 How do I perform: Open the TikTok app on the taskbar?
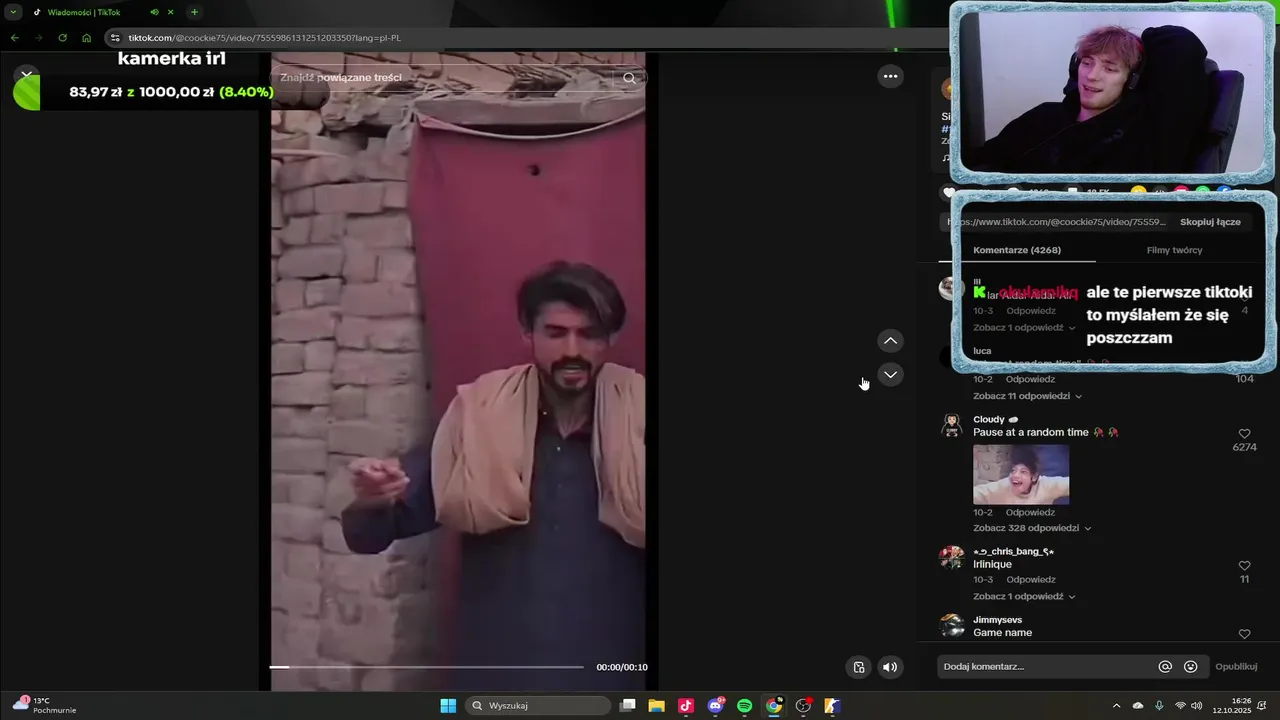click(685, 706)
